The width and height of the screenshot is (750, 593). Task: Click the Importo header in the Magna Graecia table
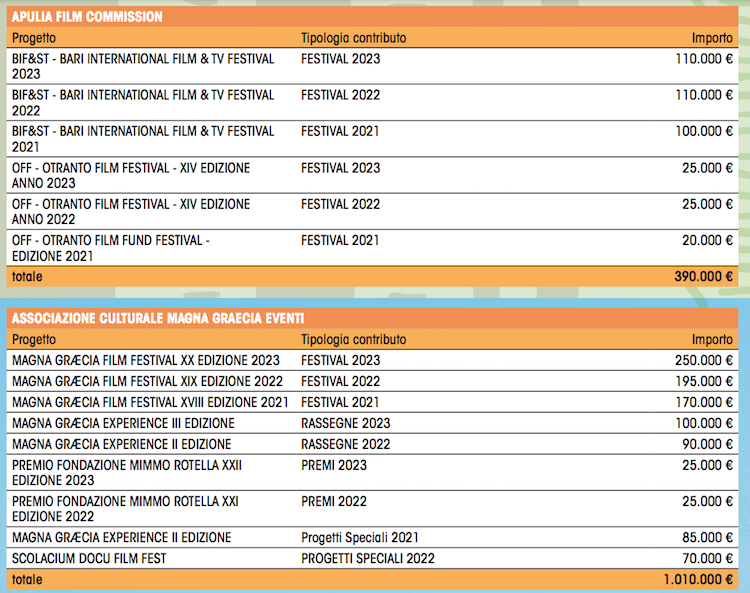point(712,340)
